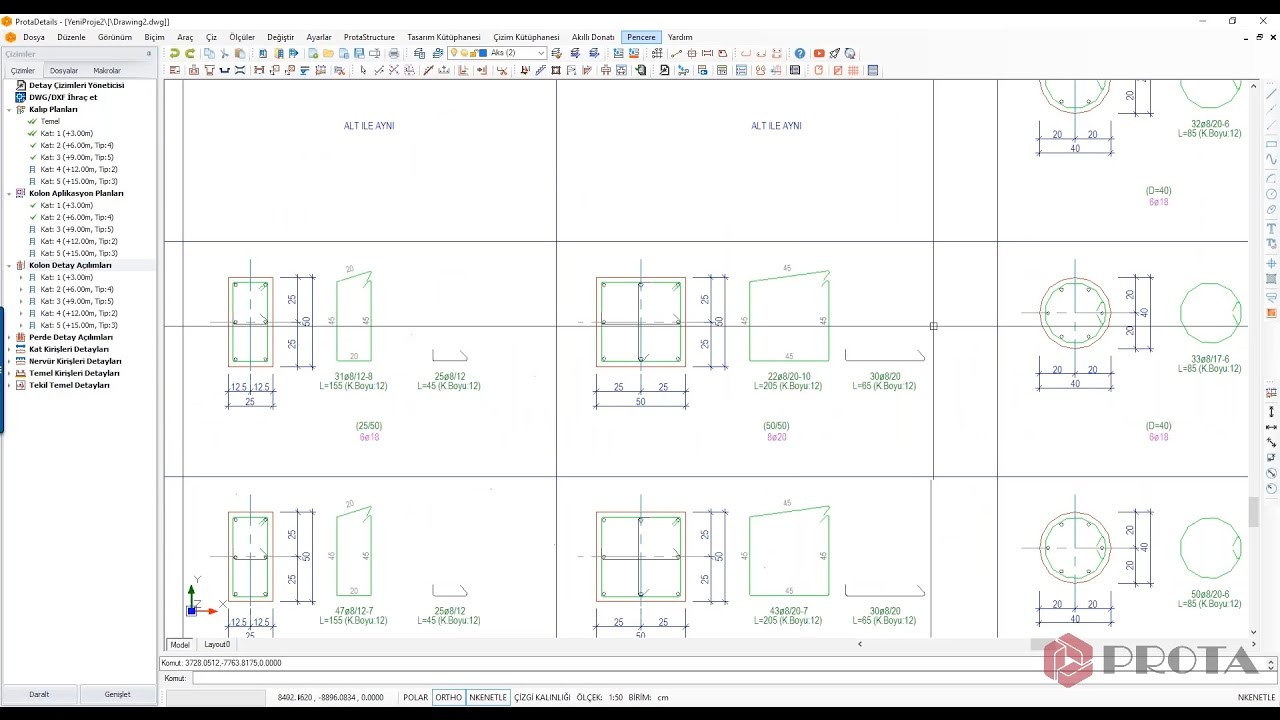Click the red YouTube video icon
1280x720 pixels.
coord(819,53)
